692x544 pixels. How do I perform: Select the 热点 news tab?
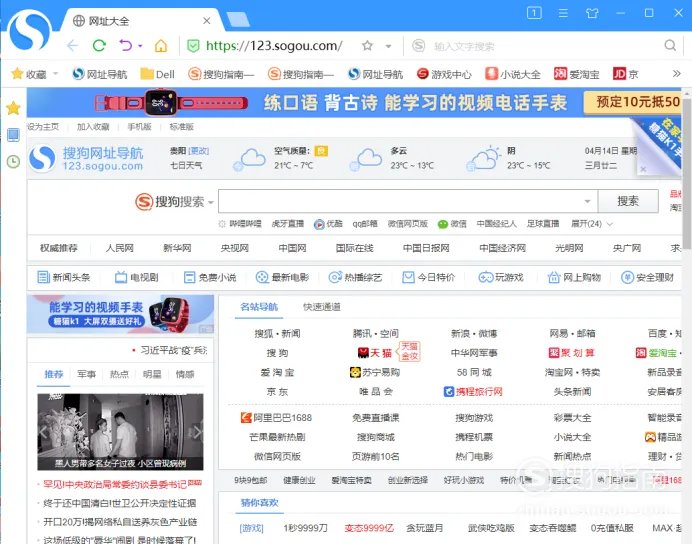[x=119, y=374]
